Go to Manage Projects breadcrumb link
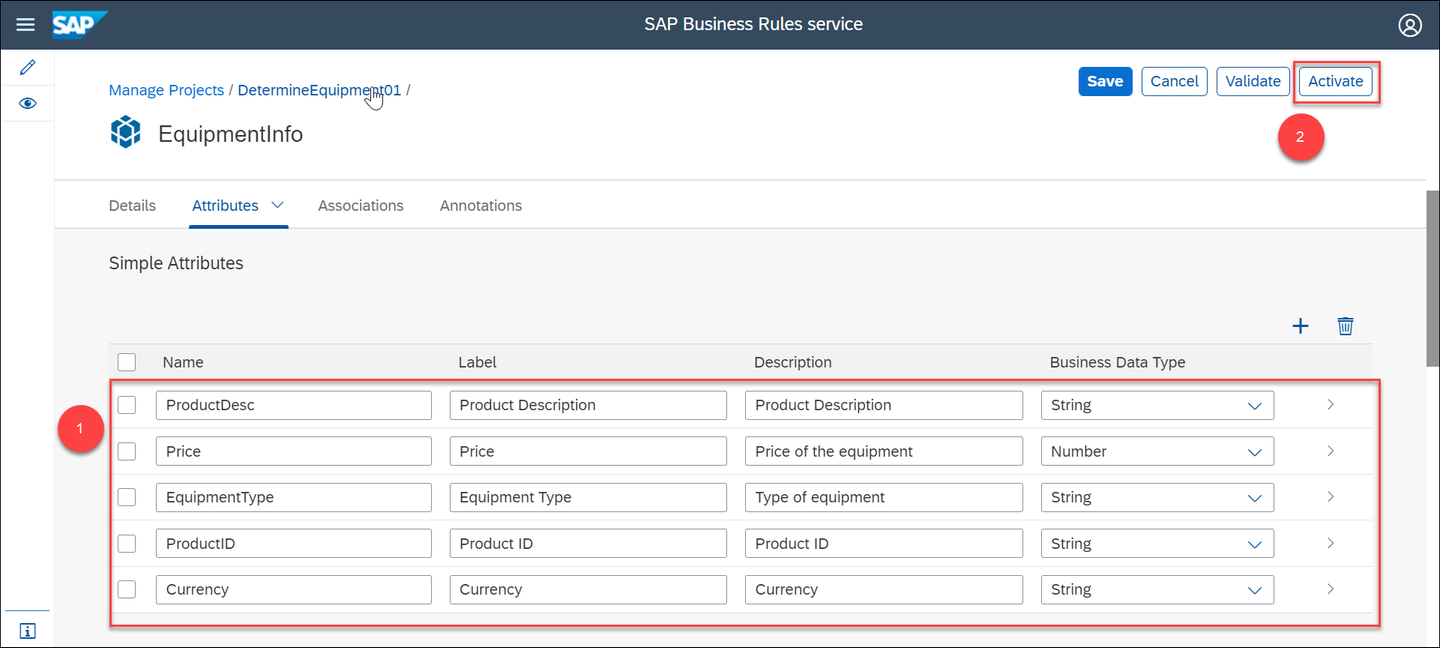Viewport: 1440px width, 648px height. [166, 90]
